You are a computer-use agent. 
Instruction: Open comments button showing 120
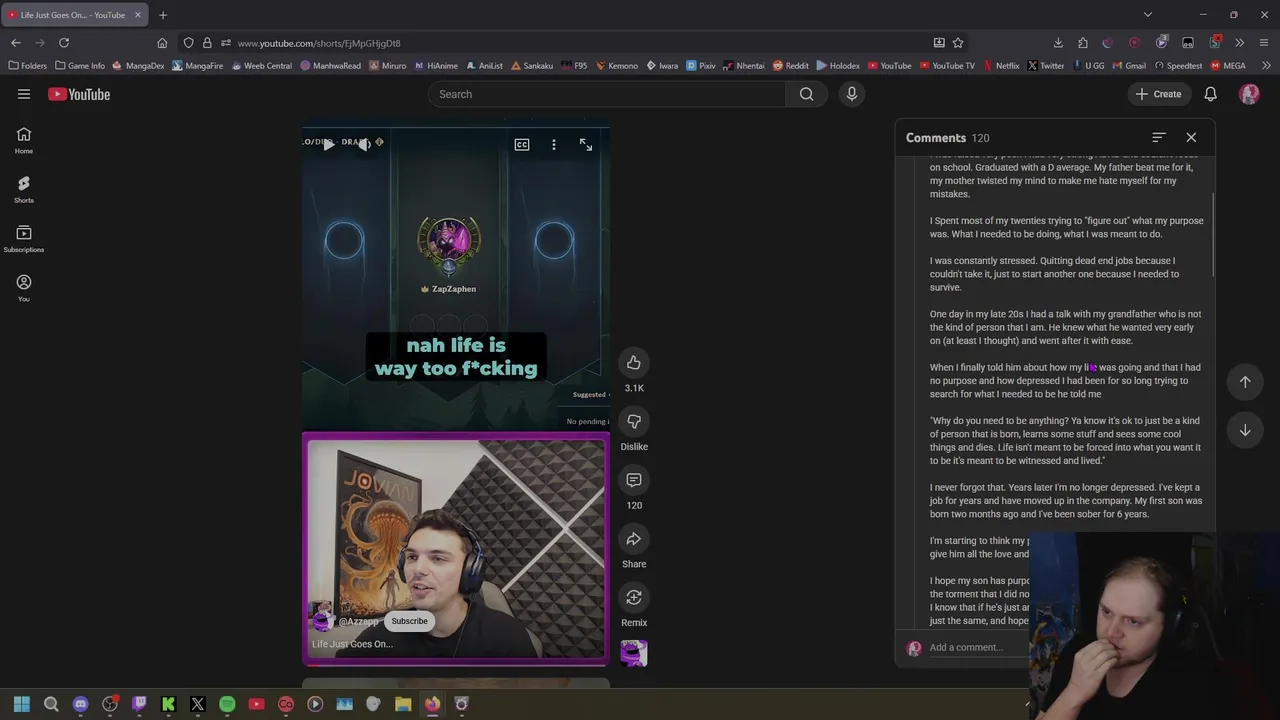point(634,480)
